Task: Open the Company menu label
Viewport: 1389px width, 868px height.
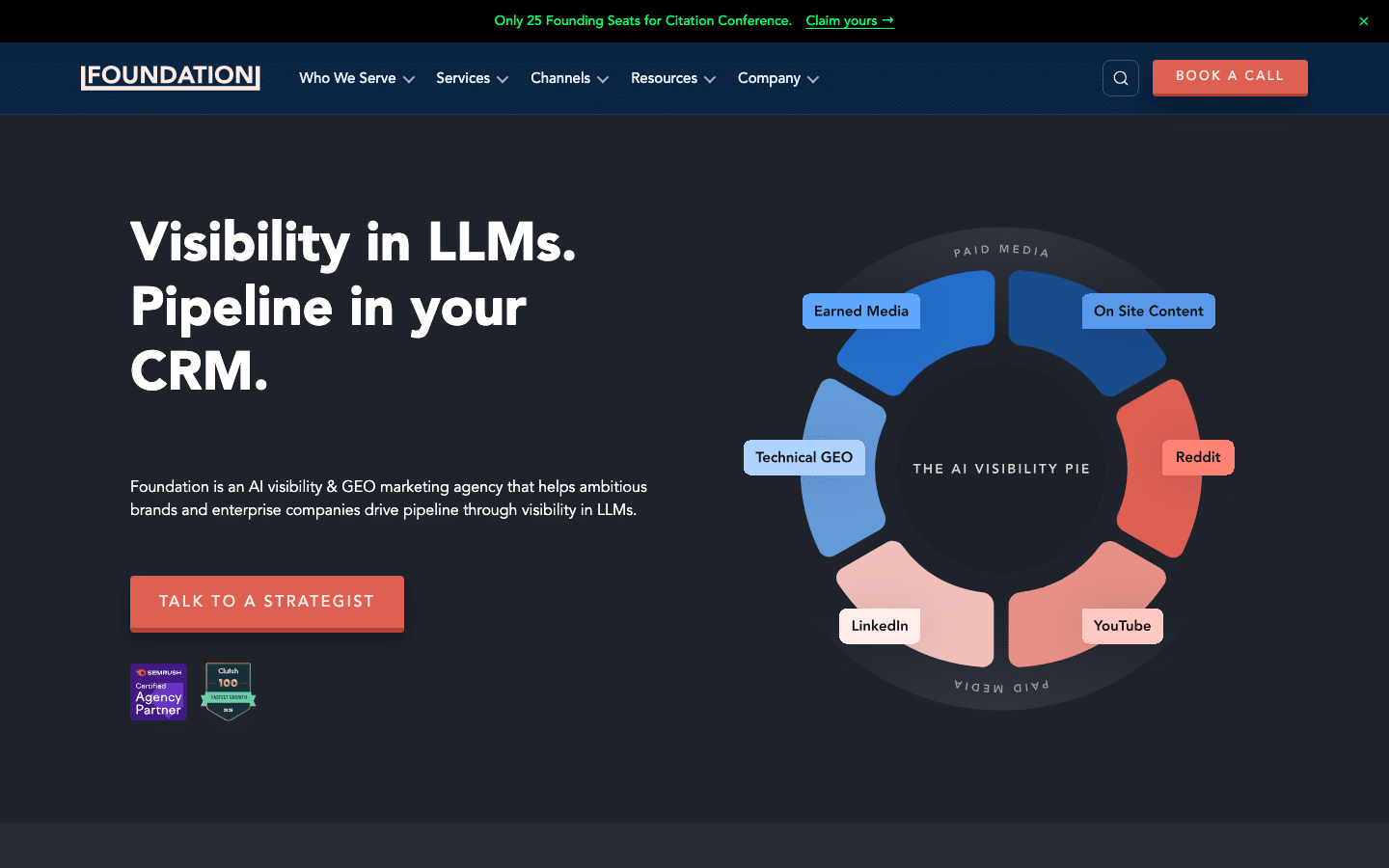Action: (x=769, y=78)
